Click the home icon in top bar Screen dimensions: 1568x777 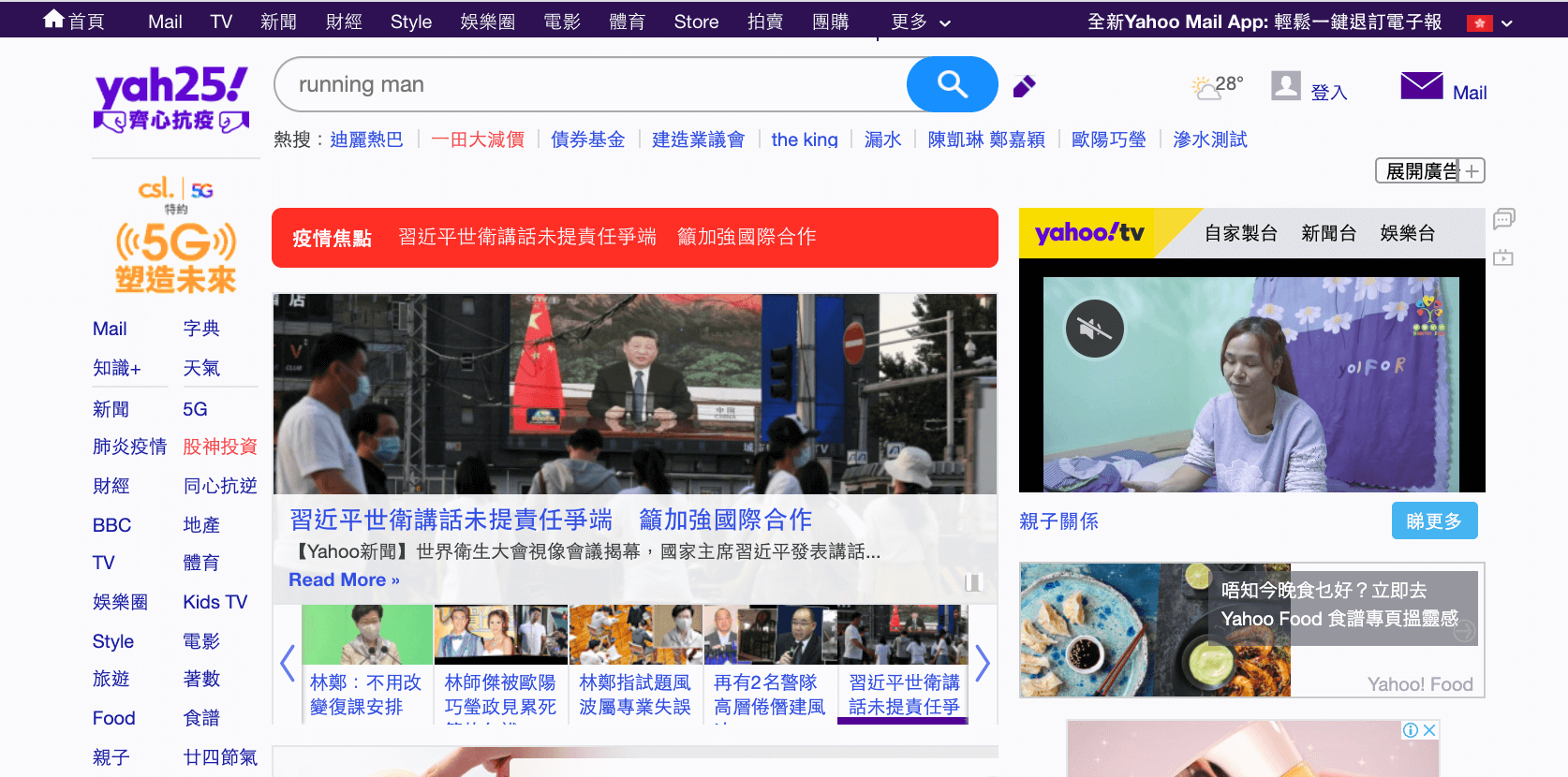coord(53,19)
